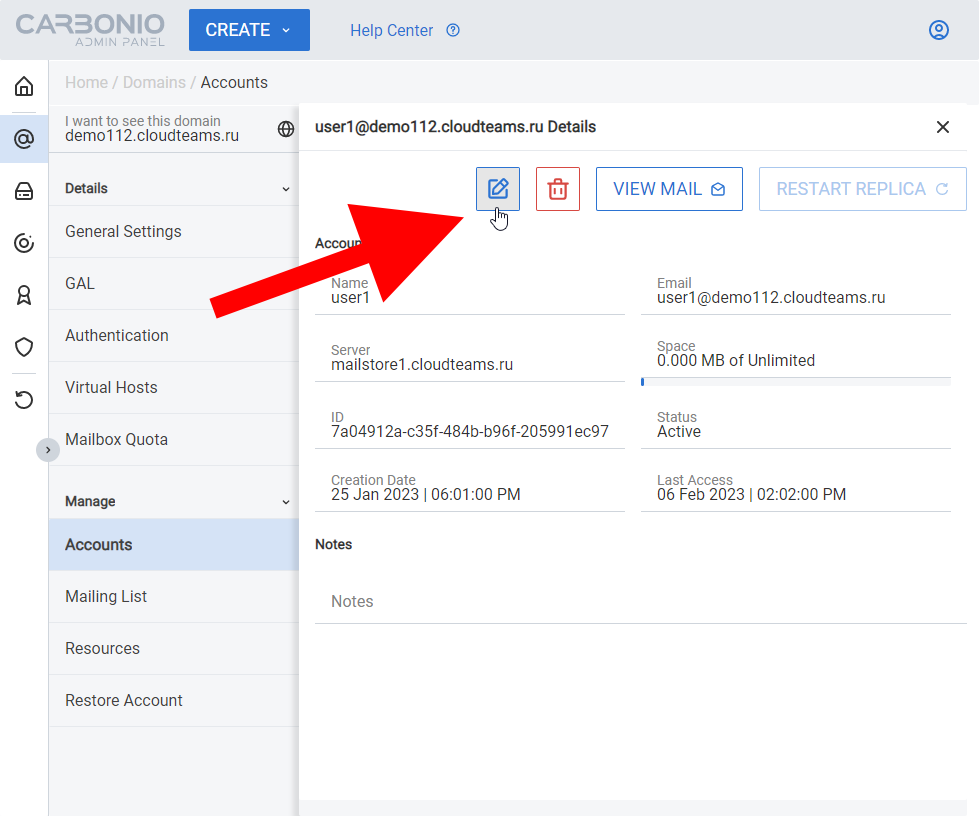Open the user profile icon top right

coord(938,30)
